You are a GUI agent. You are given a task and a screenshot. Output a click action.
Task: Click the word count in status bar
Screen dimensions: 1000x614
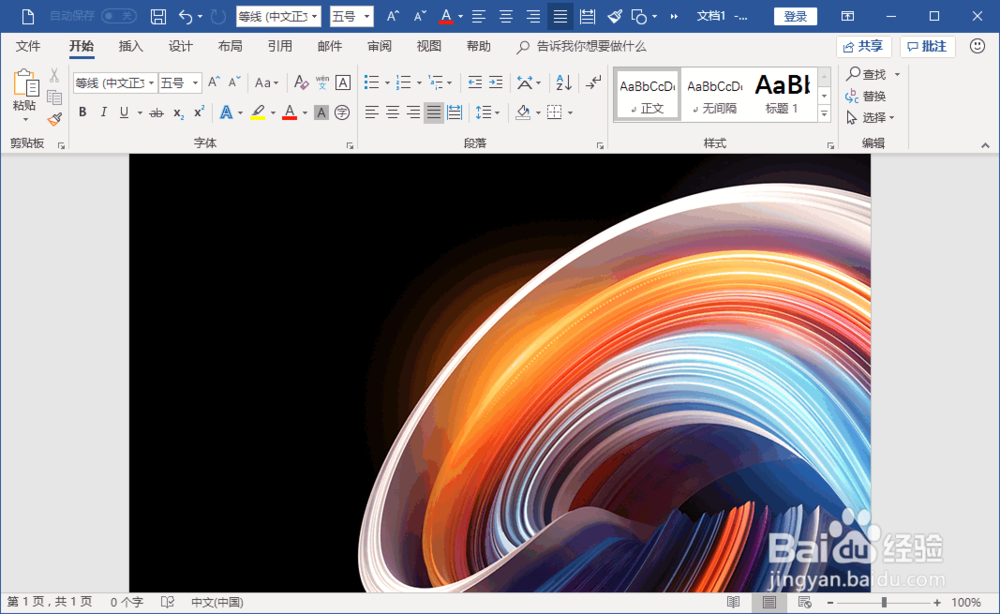click(126, 603)
